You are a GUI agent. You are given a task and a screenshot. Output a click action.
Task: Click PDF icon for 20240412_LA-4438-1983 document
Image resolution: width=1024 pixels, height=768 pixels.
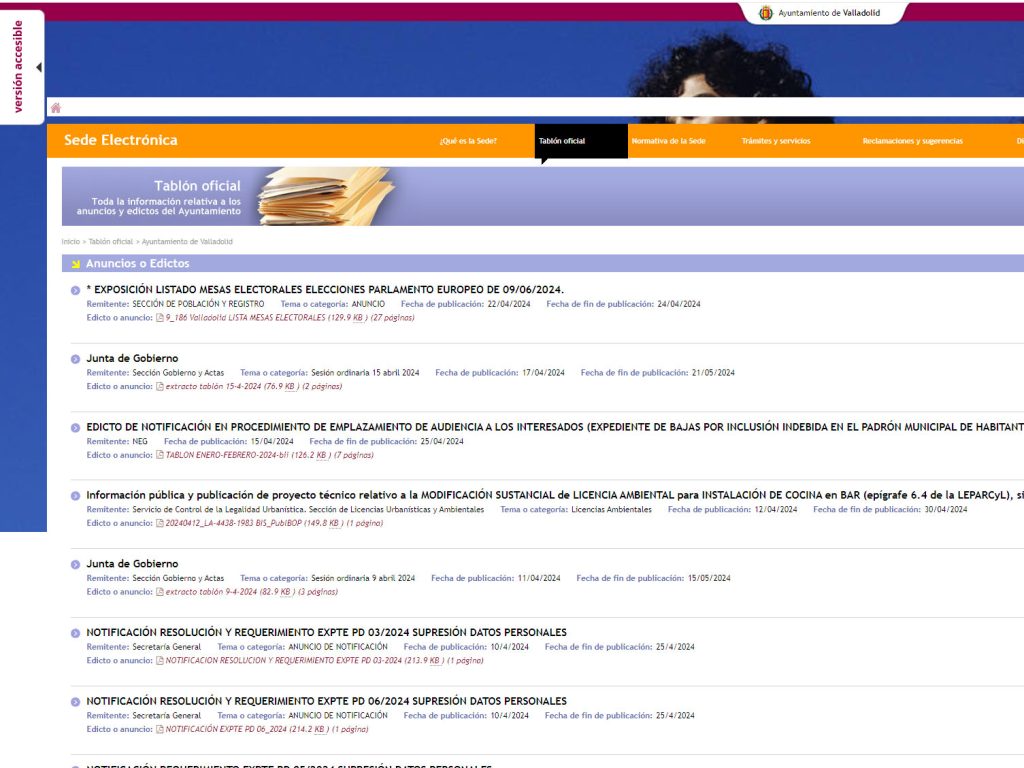click(160, 523)
